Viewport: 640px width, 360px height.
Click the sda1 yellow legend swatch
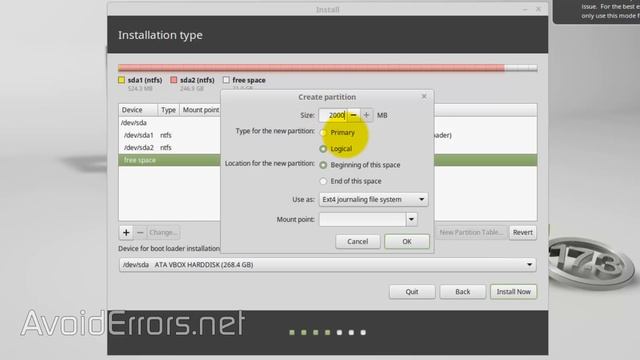coord(121,80)
